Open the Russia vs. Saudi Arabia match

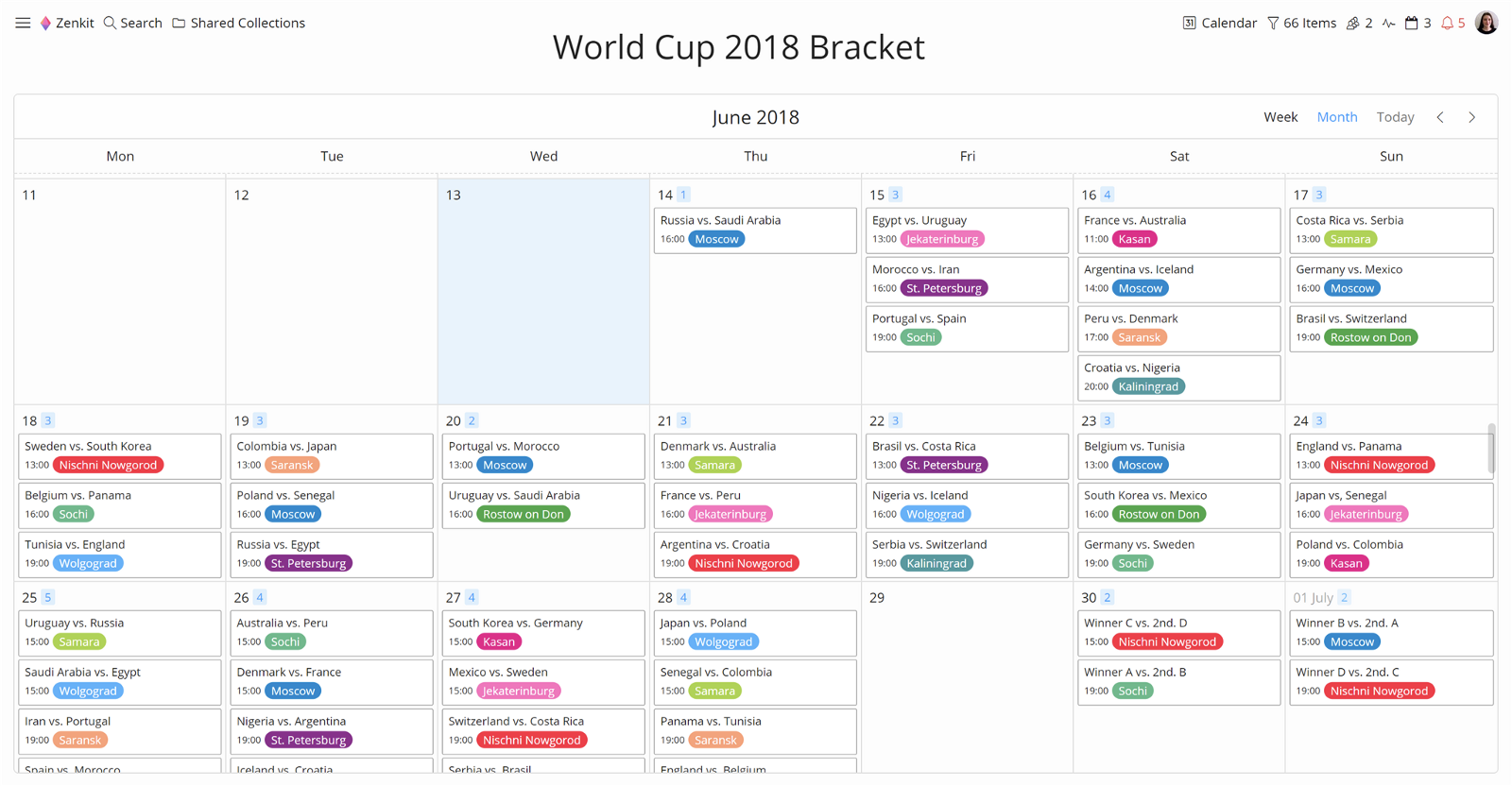[x=755, y=231]
